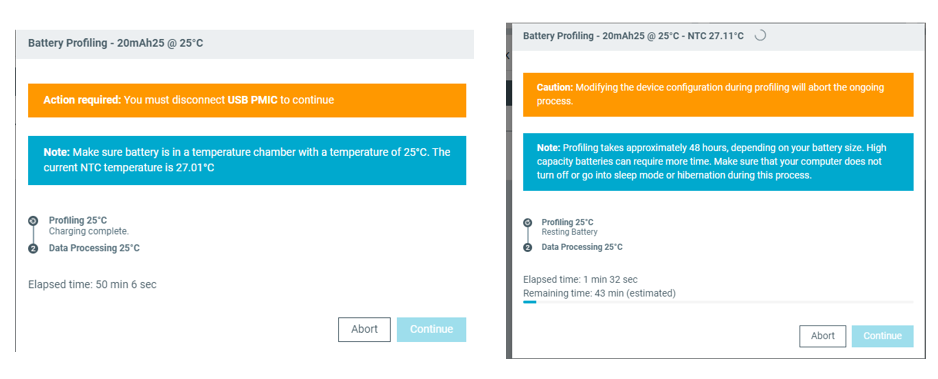
Task: Click step 1 circle icon in left dialog
Action: coord(34,221)
